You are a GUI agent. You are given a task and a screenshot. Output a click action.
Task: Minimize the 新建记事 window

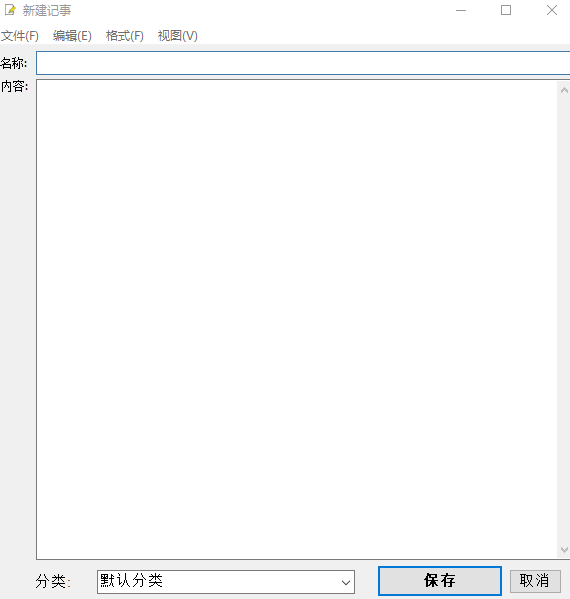(461, 10)
